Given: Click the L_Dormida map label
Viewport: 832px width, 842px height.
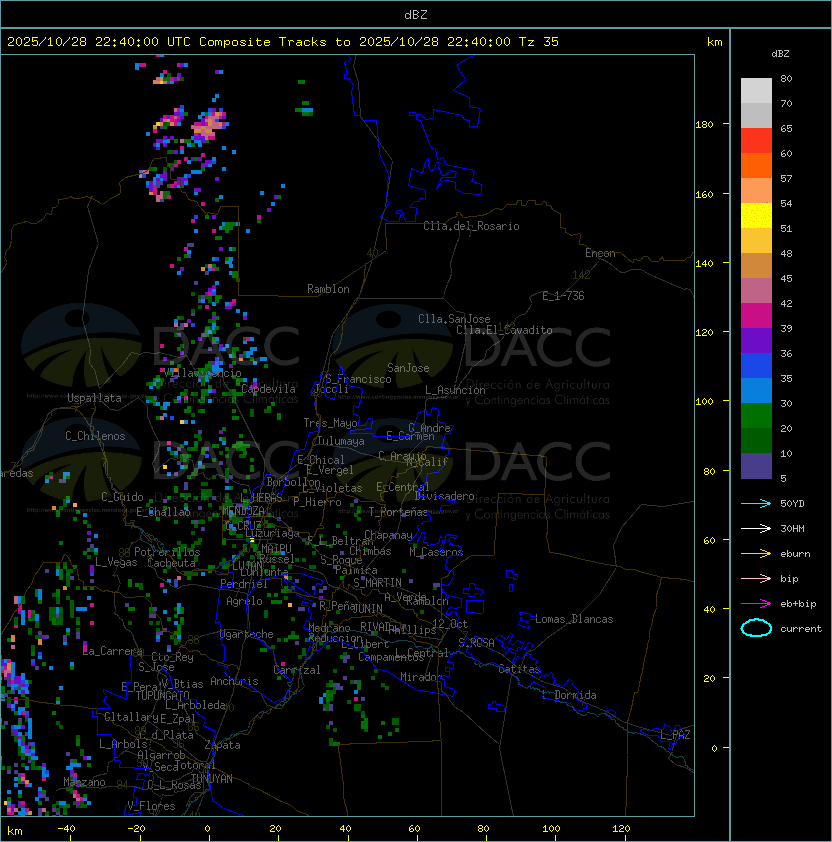Looking at the screenshot, I should pyautogui.click(x=569, y=695).
